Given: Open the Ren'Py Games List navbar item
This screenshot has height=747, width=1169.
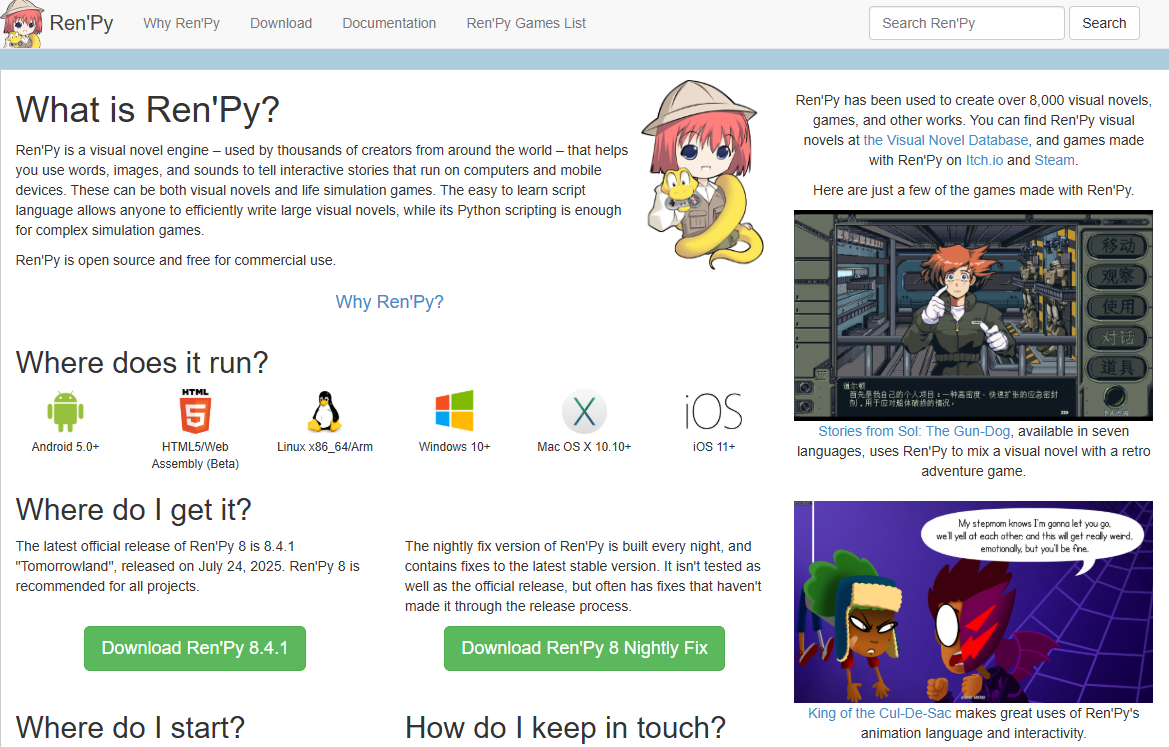Looking at the screenshot, I should [526, 23].
